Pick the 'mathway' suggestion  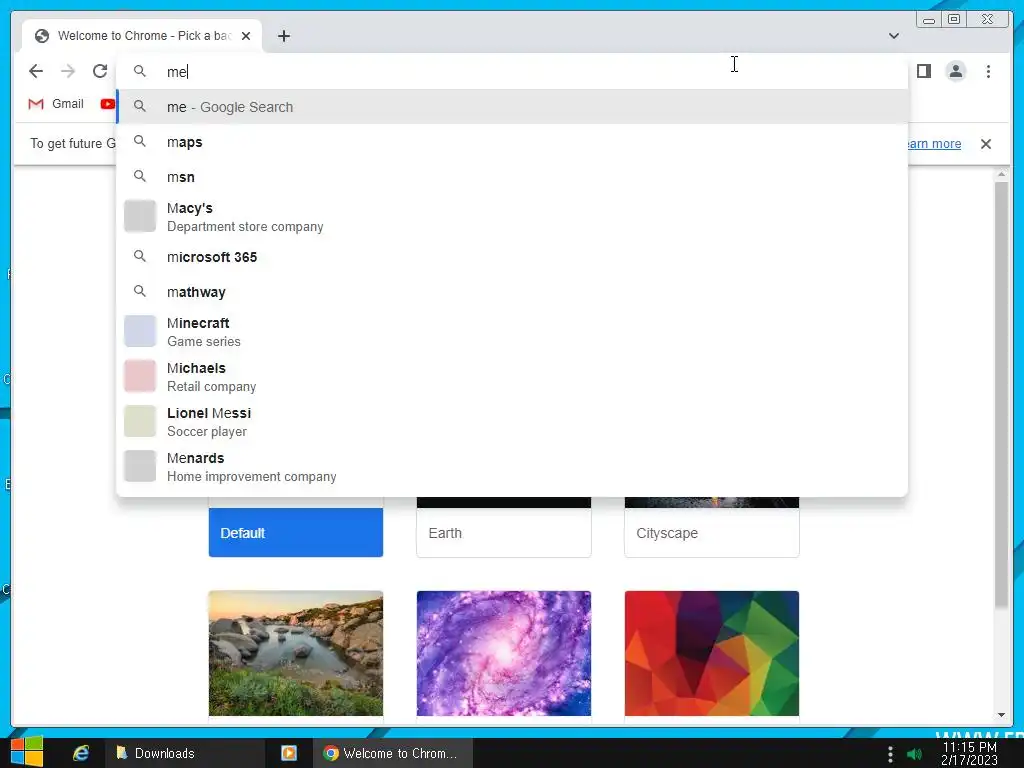coord(513,292)
